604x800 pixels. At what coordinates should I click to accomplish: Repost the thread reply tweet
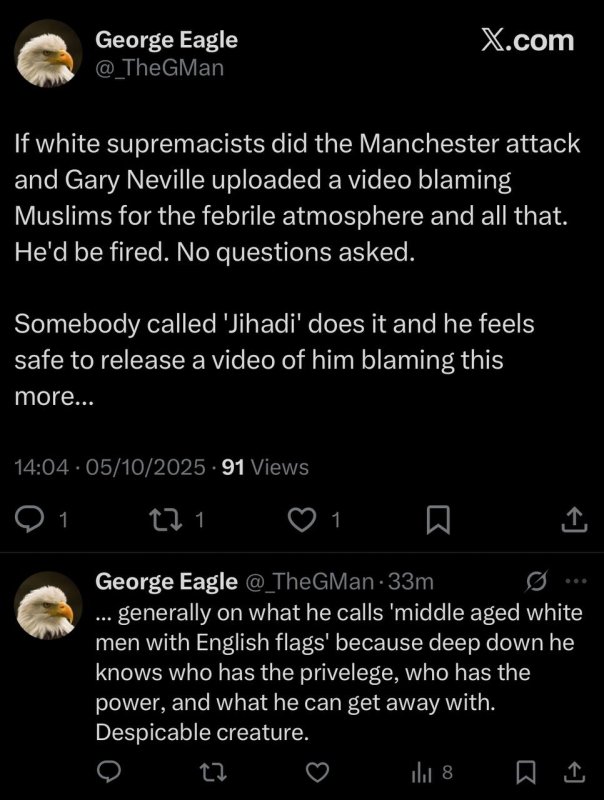coord(216,770)
